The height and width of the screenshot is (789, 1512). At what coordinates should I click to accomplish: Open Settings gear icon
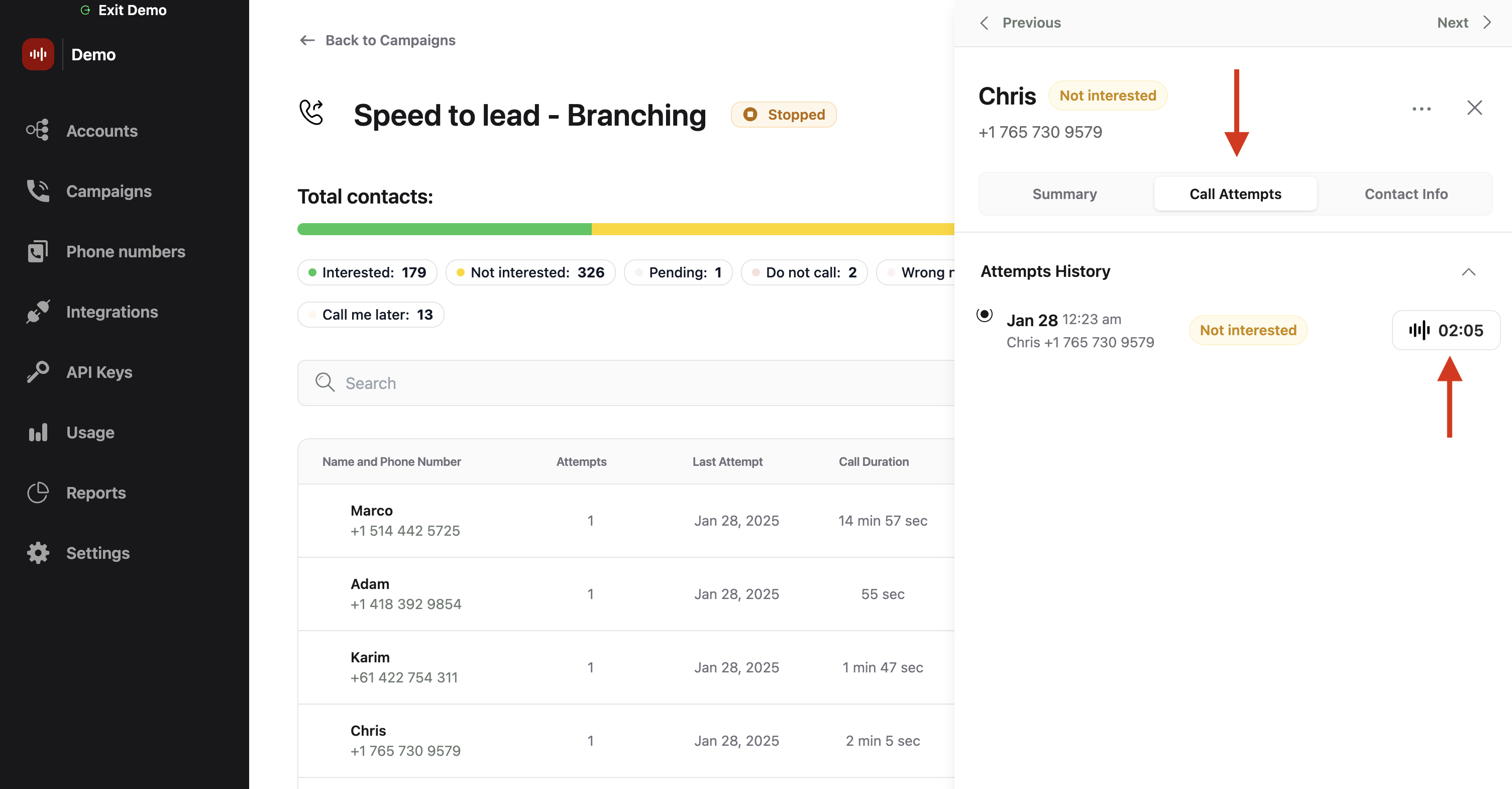38,553
